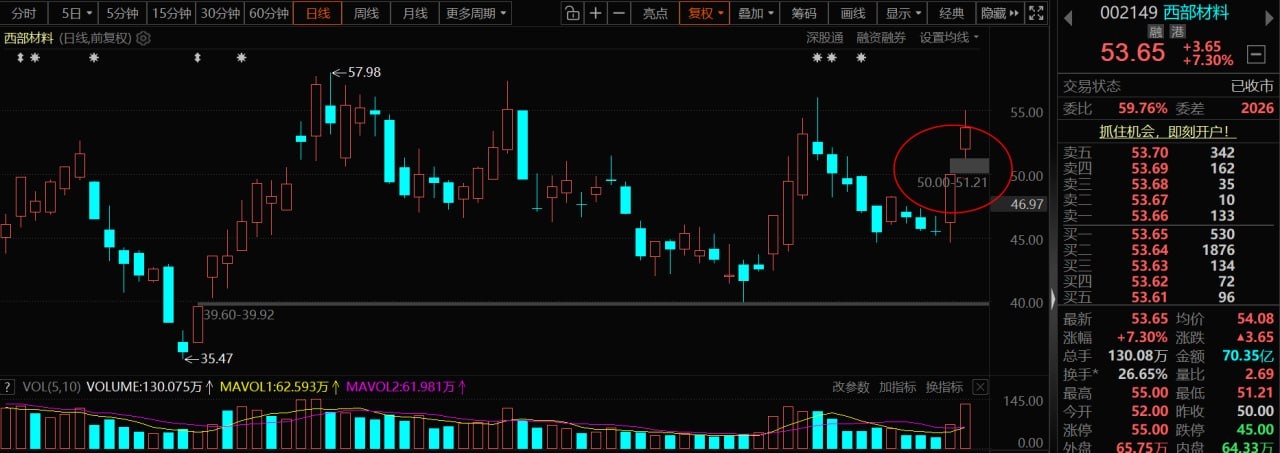Click the 融 margin badge under stock name
The height and width of the screenshot is (453, 1280).
tap(1155, 32)
